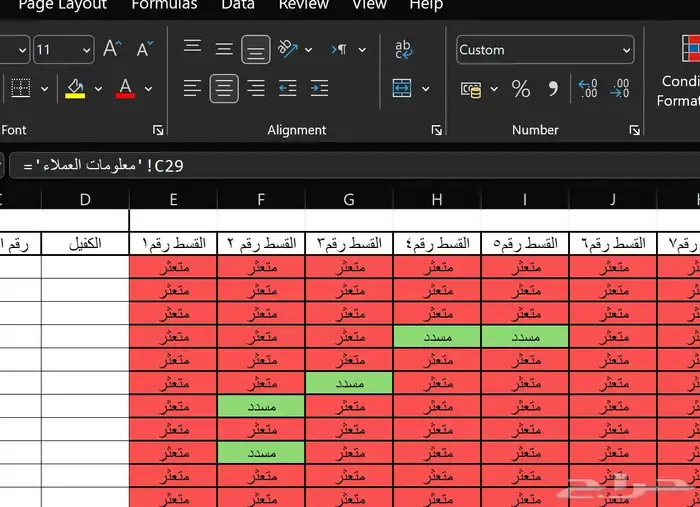Image resolution: width=700 pixels, height=507 pixels.
Task: Apply Percent Style format
Action: pyautogui.click(x=521, y=89)
